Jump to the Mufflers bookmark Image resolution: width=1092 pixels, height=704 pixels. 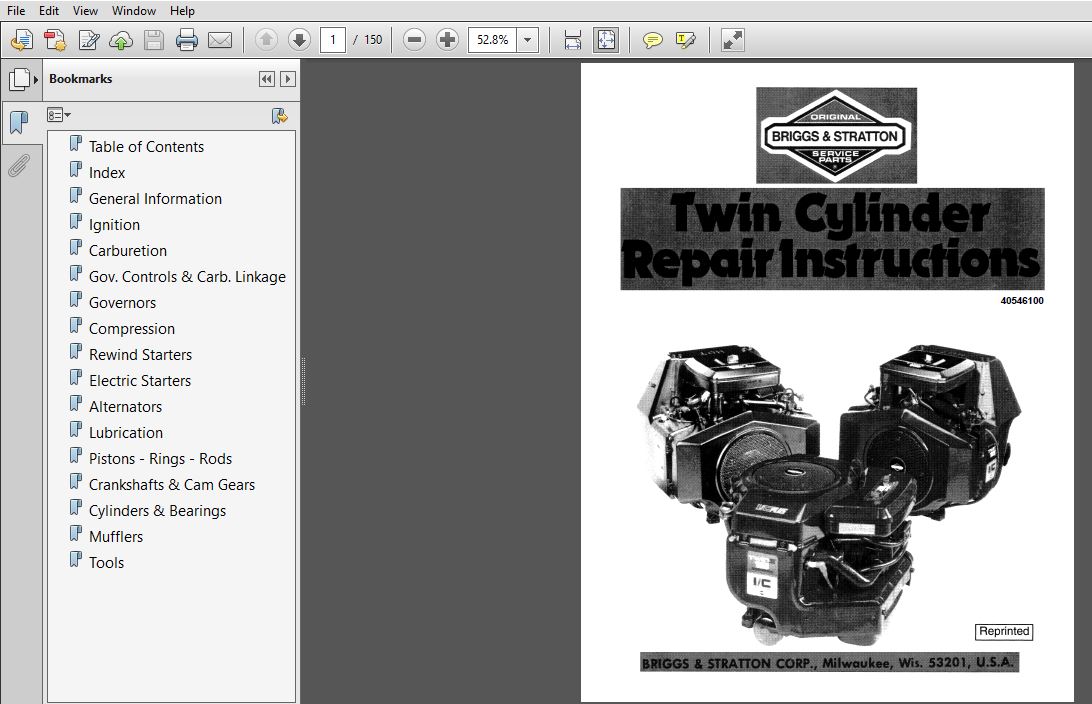click(x=116, y=537)
